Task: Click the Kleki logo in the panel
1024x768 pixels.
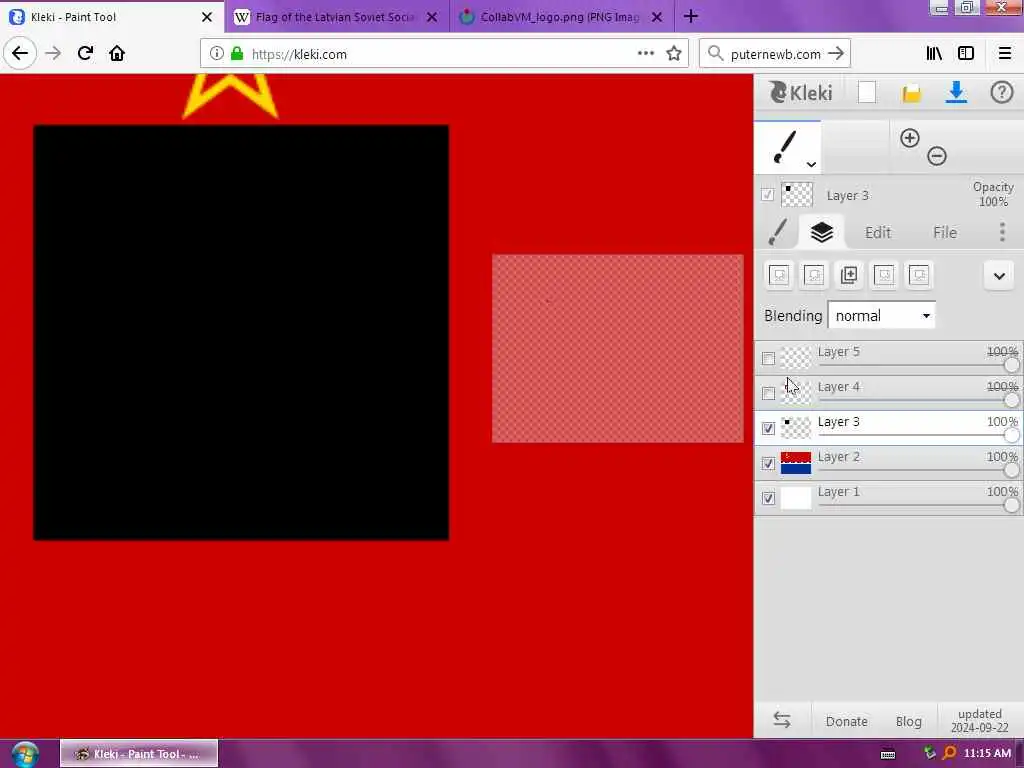Action: (800, 93)
